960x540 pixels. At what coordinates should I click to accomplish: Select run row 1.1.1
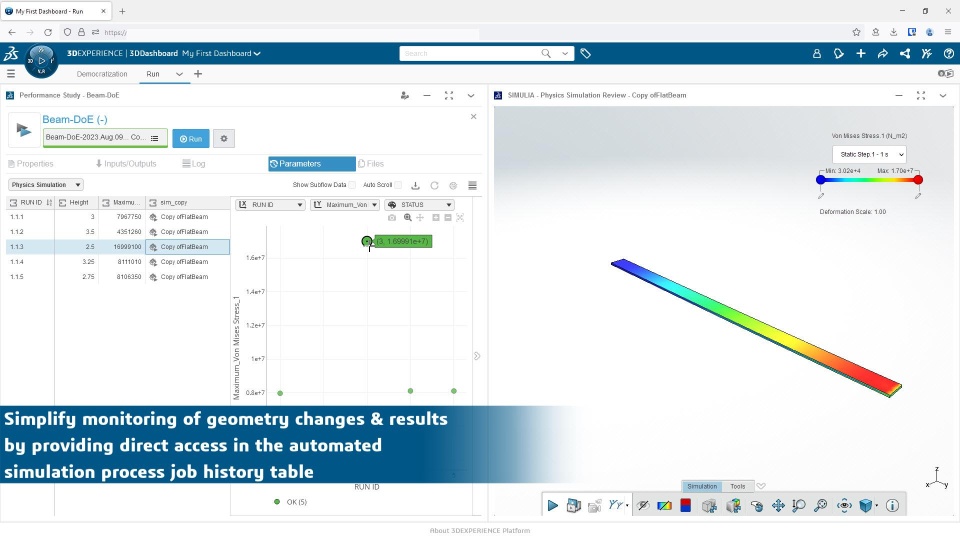pyautogui.click(x=118, y=217)
